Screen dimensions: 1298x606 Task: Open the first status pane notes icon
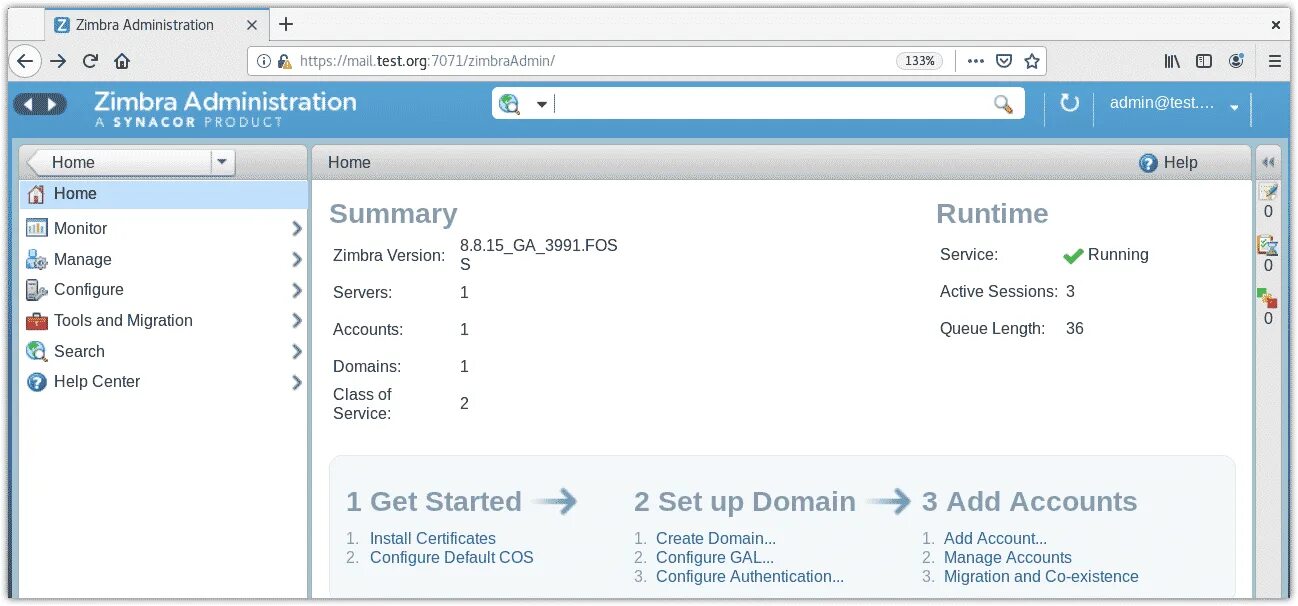1268,192
